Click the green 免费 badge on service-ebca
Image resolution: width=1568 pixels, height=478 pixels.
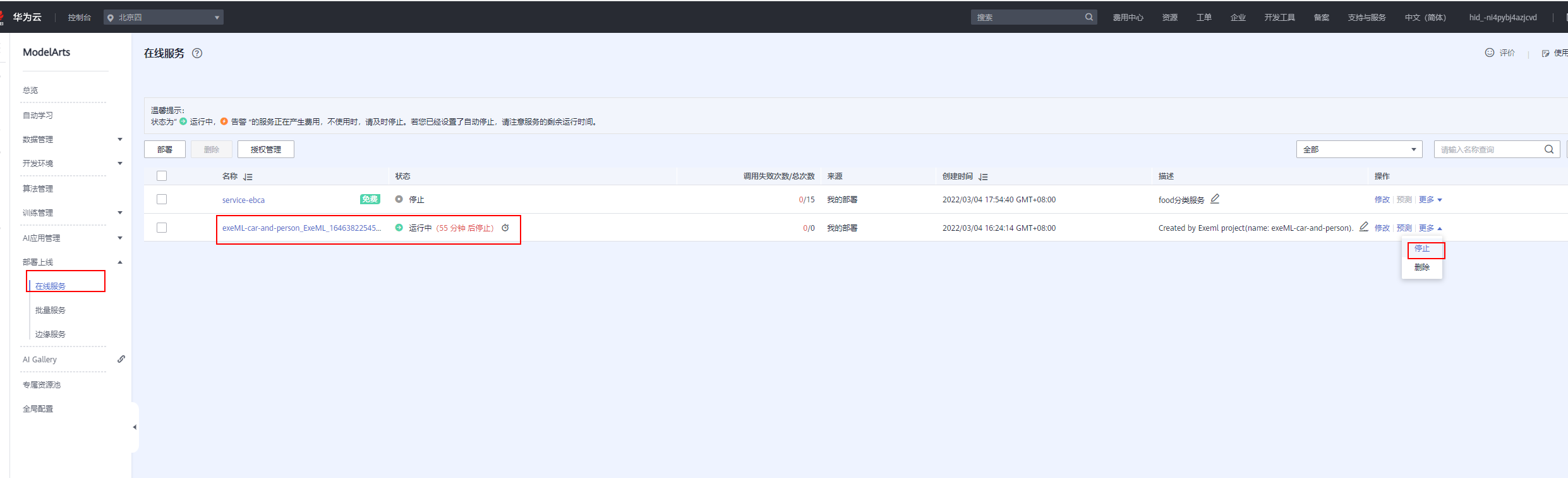click(x=370, y=199)
